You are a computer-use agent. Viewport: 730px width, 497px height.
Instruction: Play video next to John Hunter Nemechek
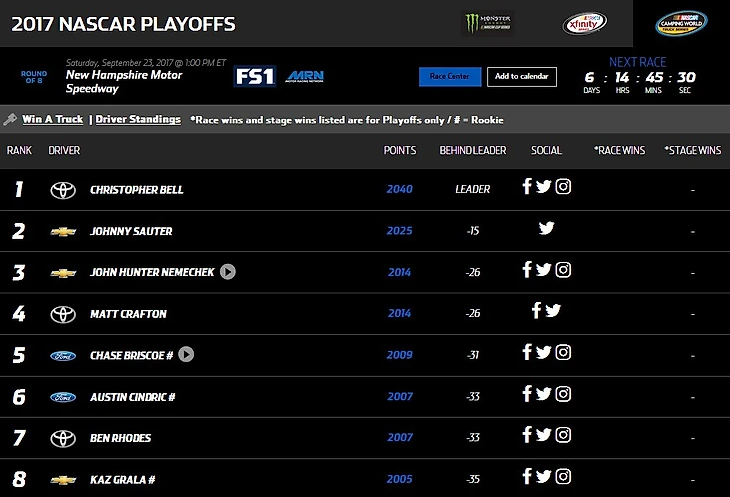(228, 272)
